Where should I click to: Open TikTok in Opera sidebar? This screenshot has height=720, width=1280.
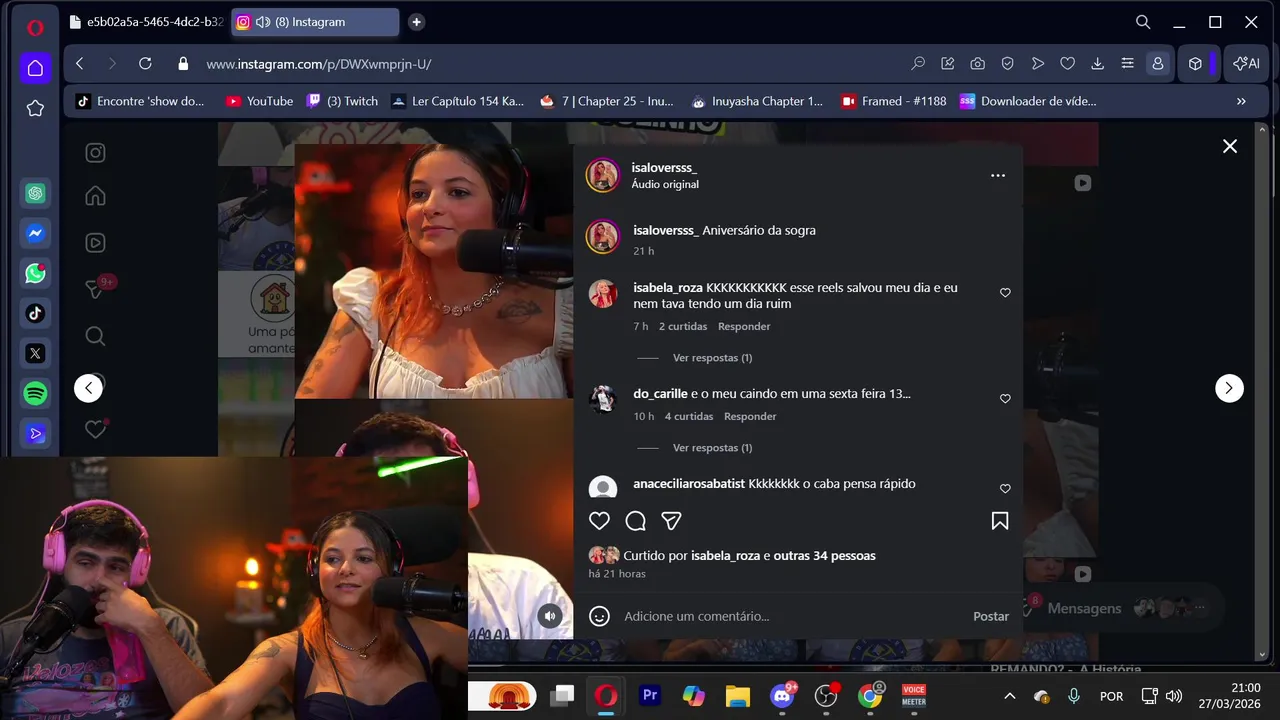click(35, 313)
